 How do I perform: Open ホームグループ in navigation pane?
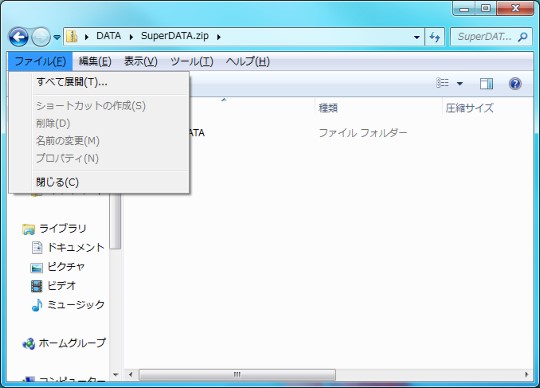72,343
